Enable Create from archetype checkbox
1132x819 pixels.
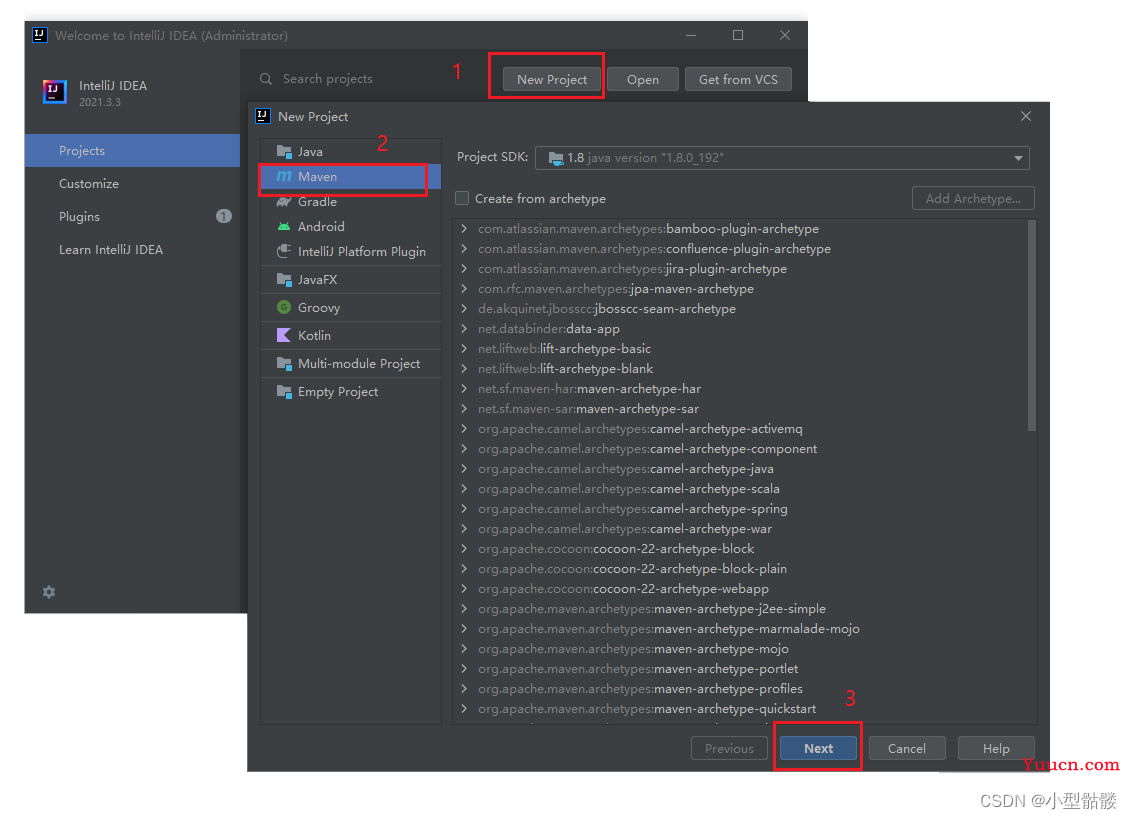click(462, 198)
